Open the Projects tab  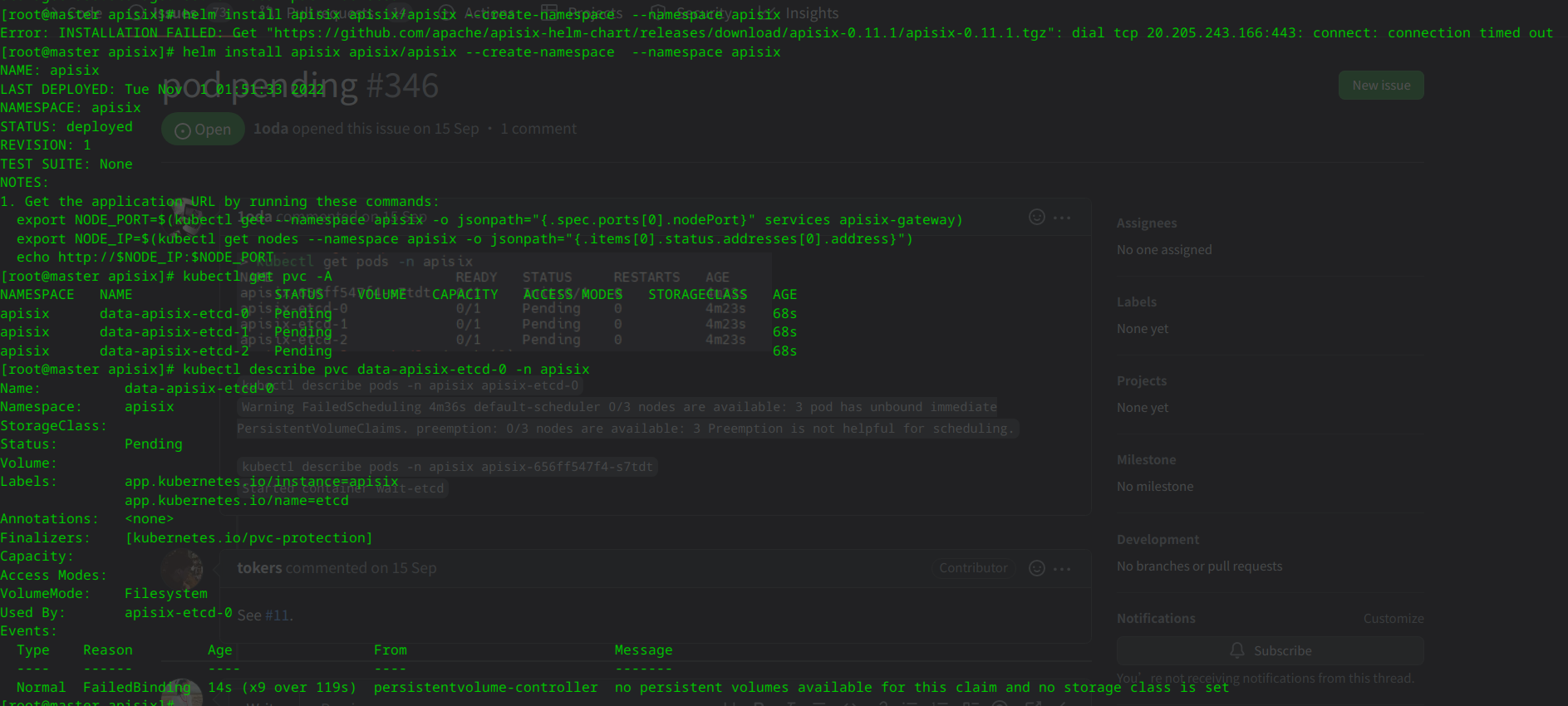582,13
